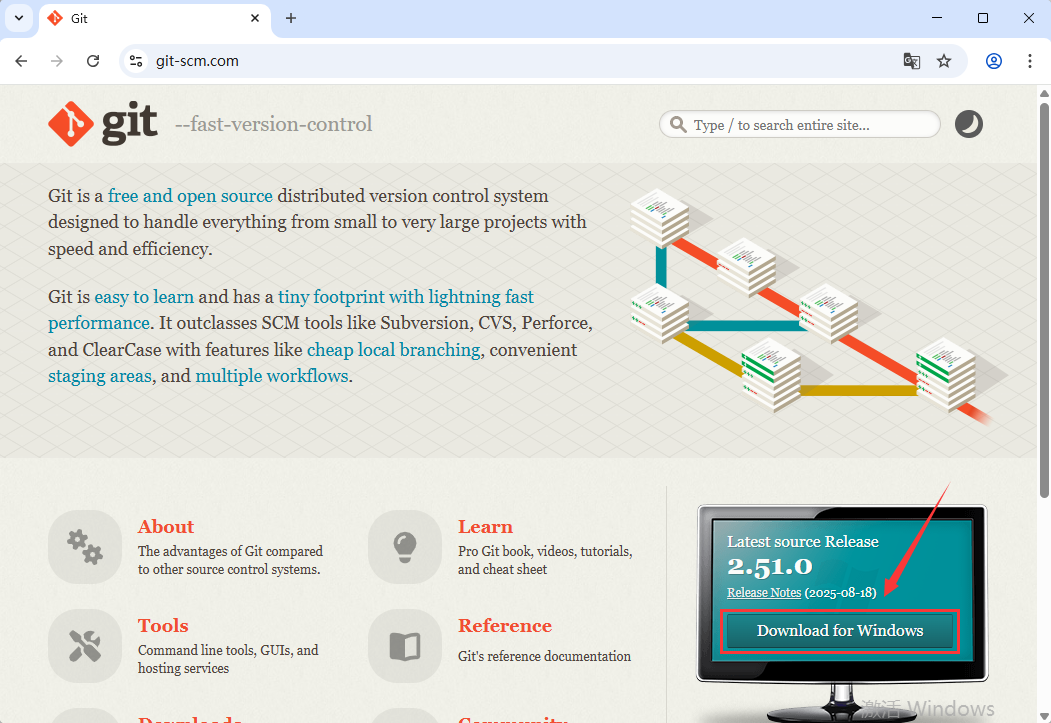Expand the tab search dropdown
Screen dimensions: 1051x723
[x=18, y=18]
